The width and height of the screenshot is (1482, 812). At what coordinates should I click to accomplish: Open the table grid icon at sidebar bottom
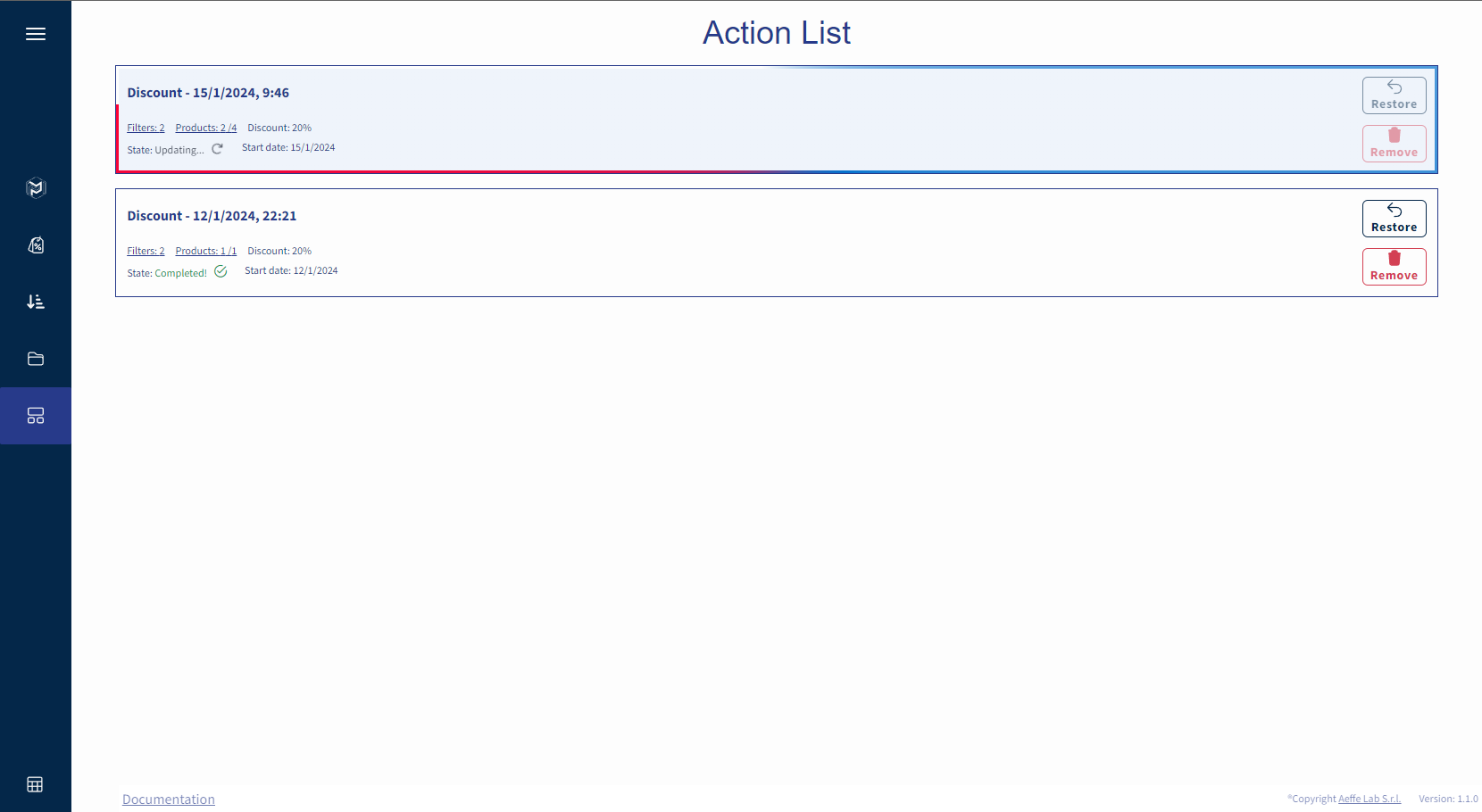pos(35,784)
